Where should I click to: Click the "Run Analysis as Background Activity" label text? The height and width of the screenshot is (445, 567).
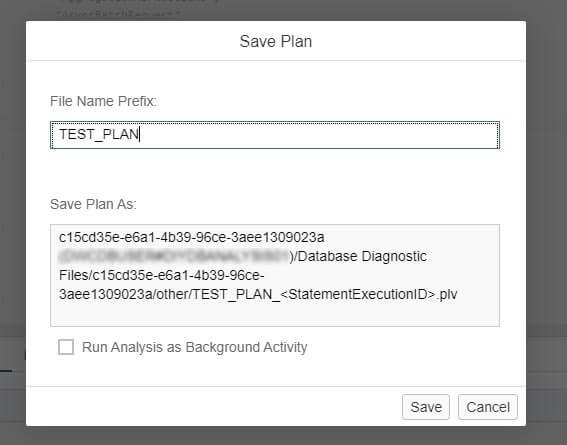coord(195,347)
